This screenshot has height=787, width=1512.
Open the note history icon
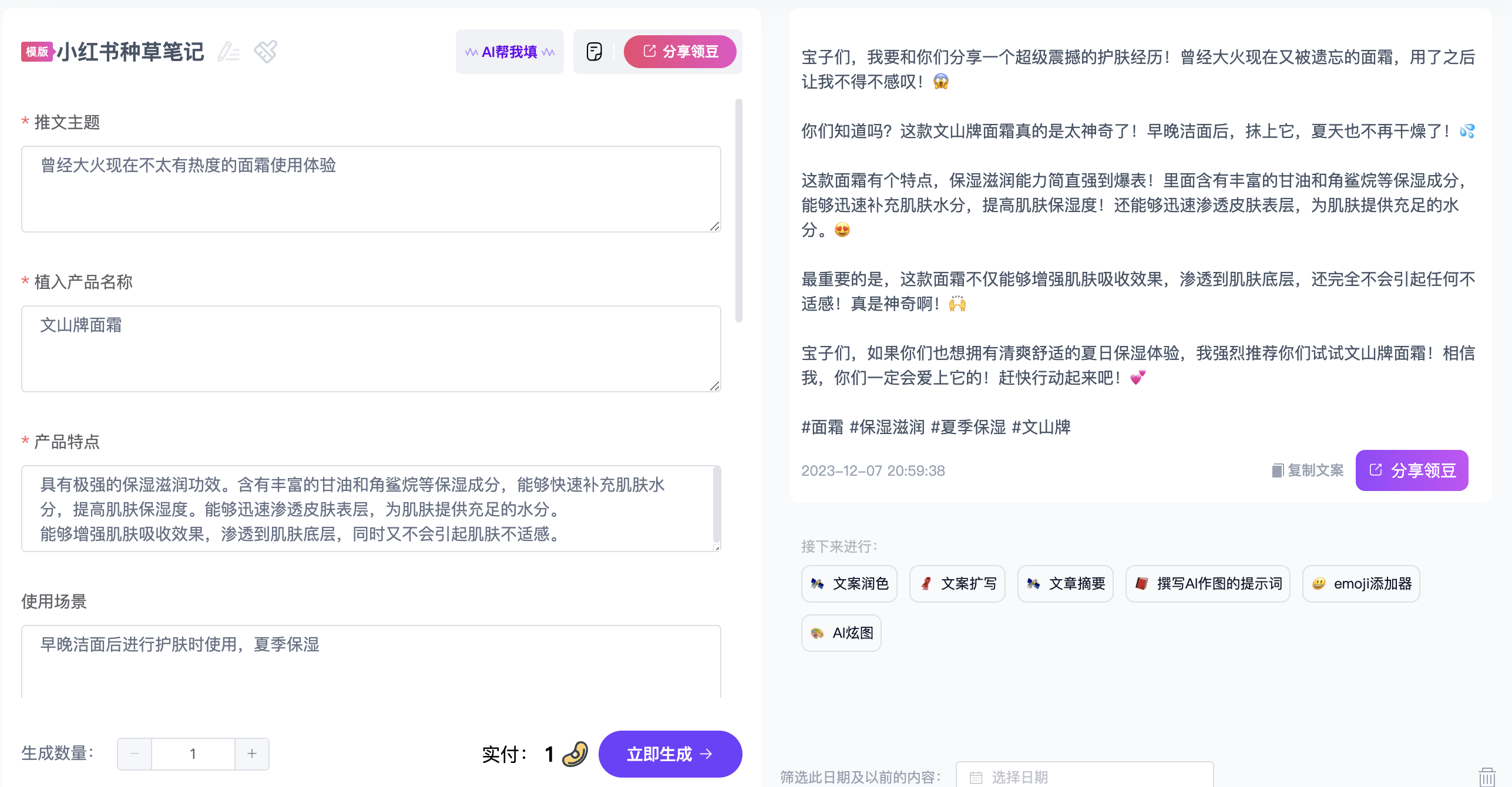tap(594, 52)
